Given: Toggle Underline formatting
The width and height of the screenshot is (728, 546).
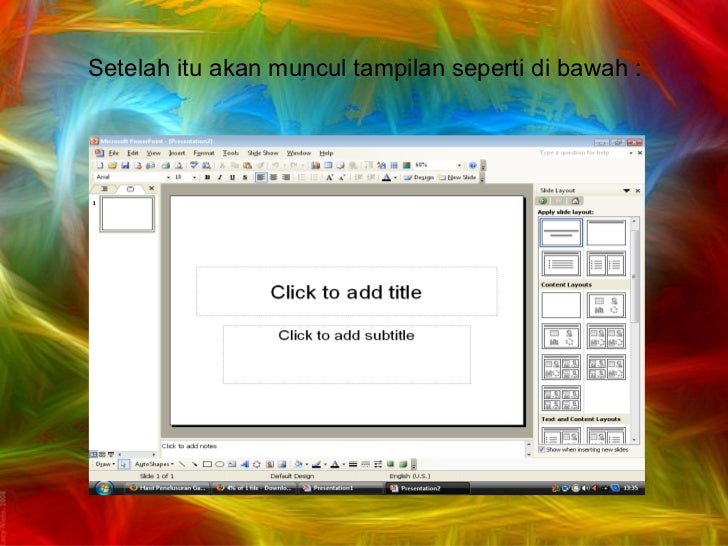Looking at the screenshot, I should [x=232, y=177].
